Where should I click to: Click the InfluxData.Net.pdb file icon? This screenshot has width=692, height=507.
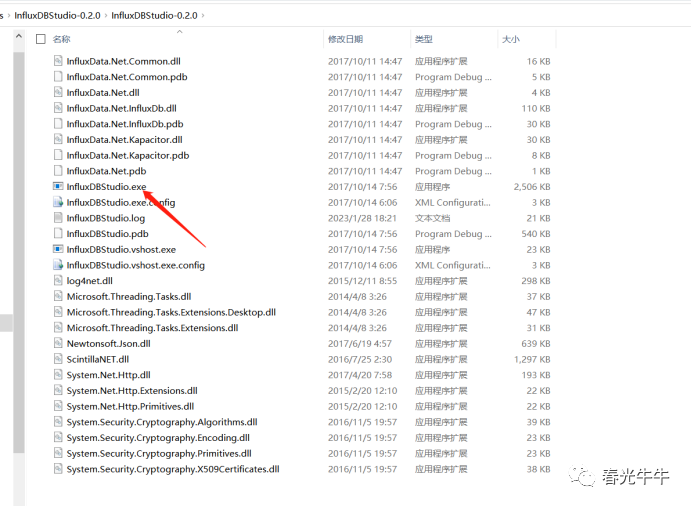(58, 171)
